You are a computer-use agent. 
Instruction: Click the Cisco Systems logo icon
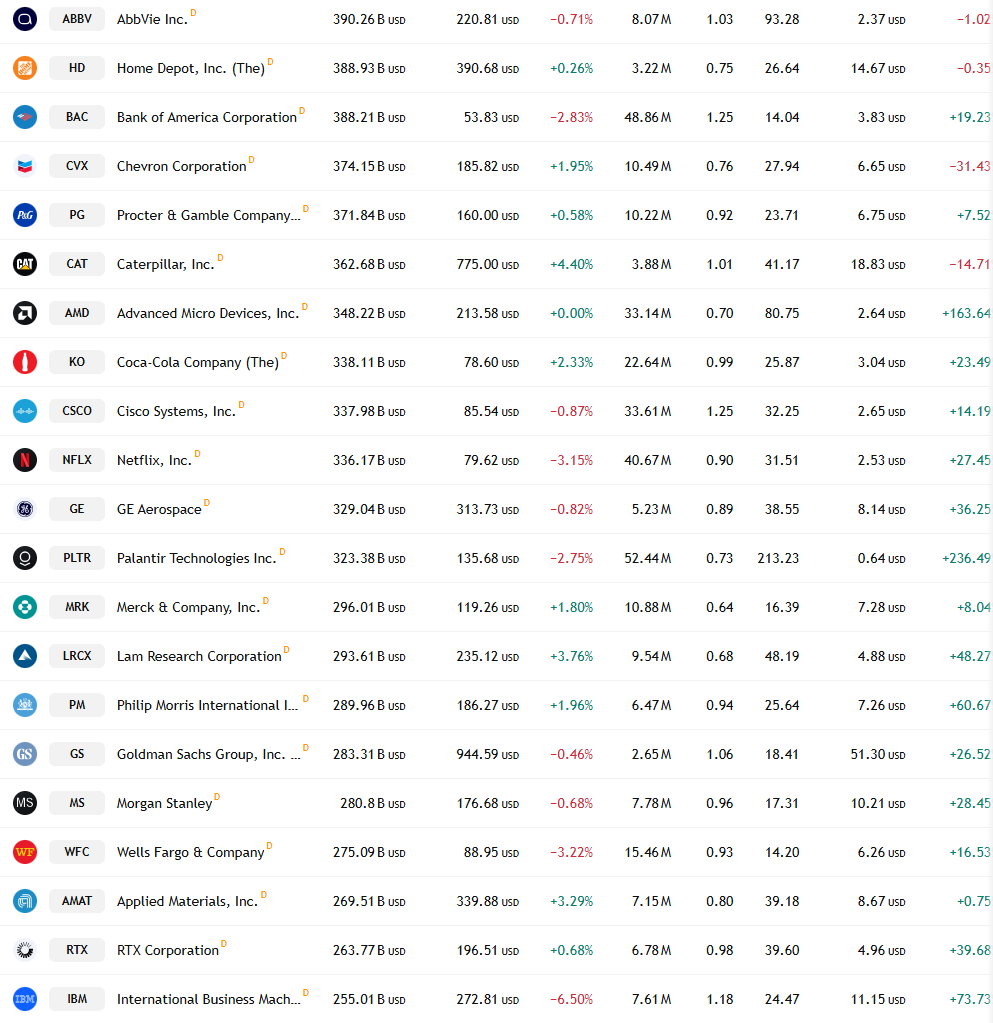(25, 411)
